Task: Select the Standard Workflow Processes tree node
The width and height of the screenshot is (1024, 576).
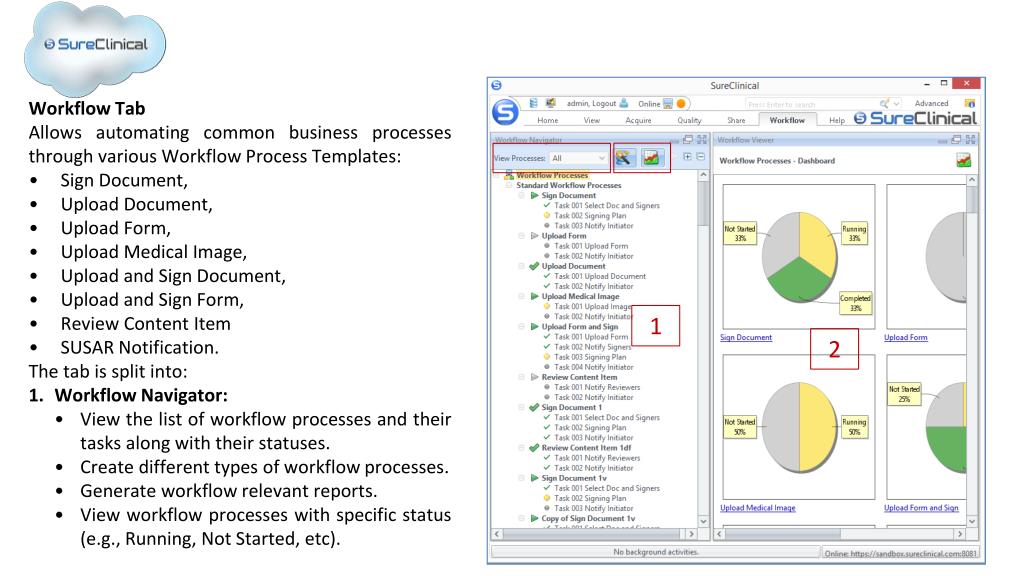Action: pyautogui.click(x=569, y=185)
